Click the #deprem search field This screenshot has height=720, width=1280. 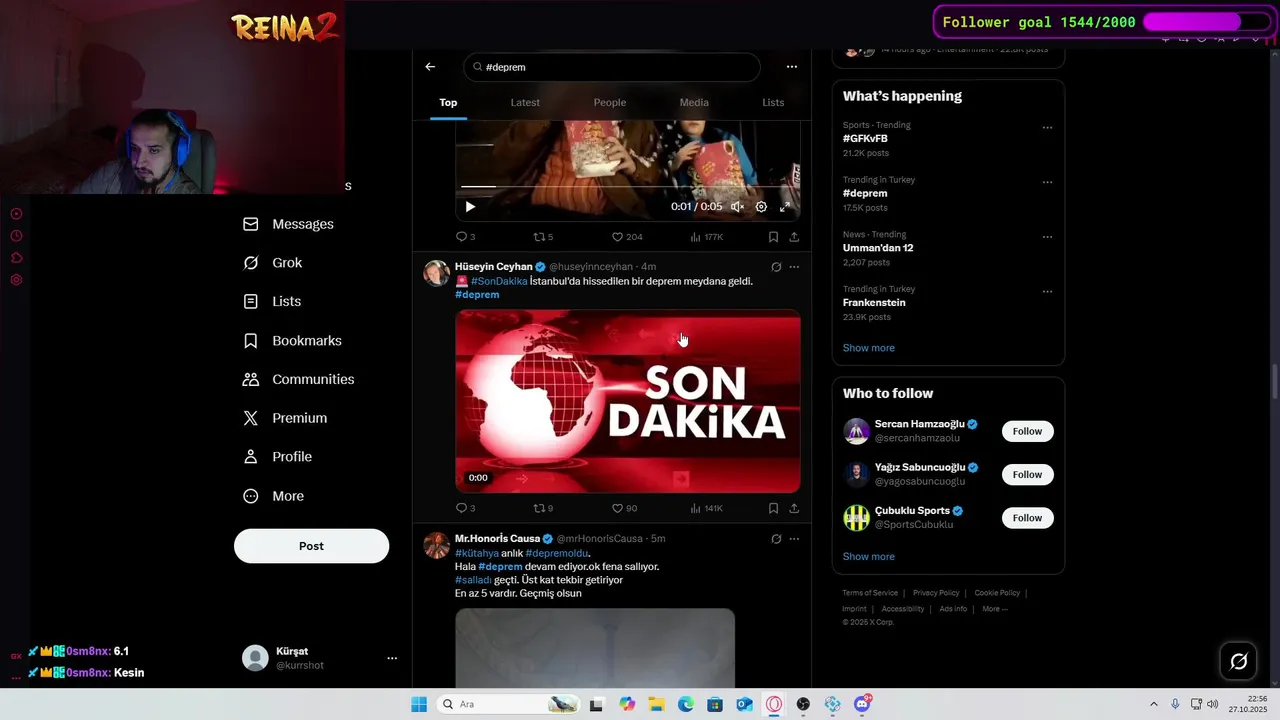(612, 67)
